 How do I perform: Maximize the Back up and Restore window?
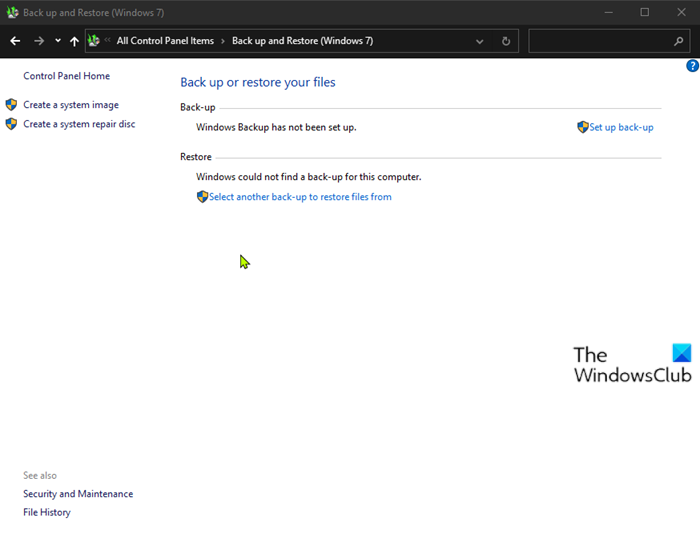click(645, 13)
